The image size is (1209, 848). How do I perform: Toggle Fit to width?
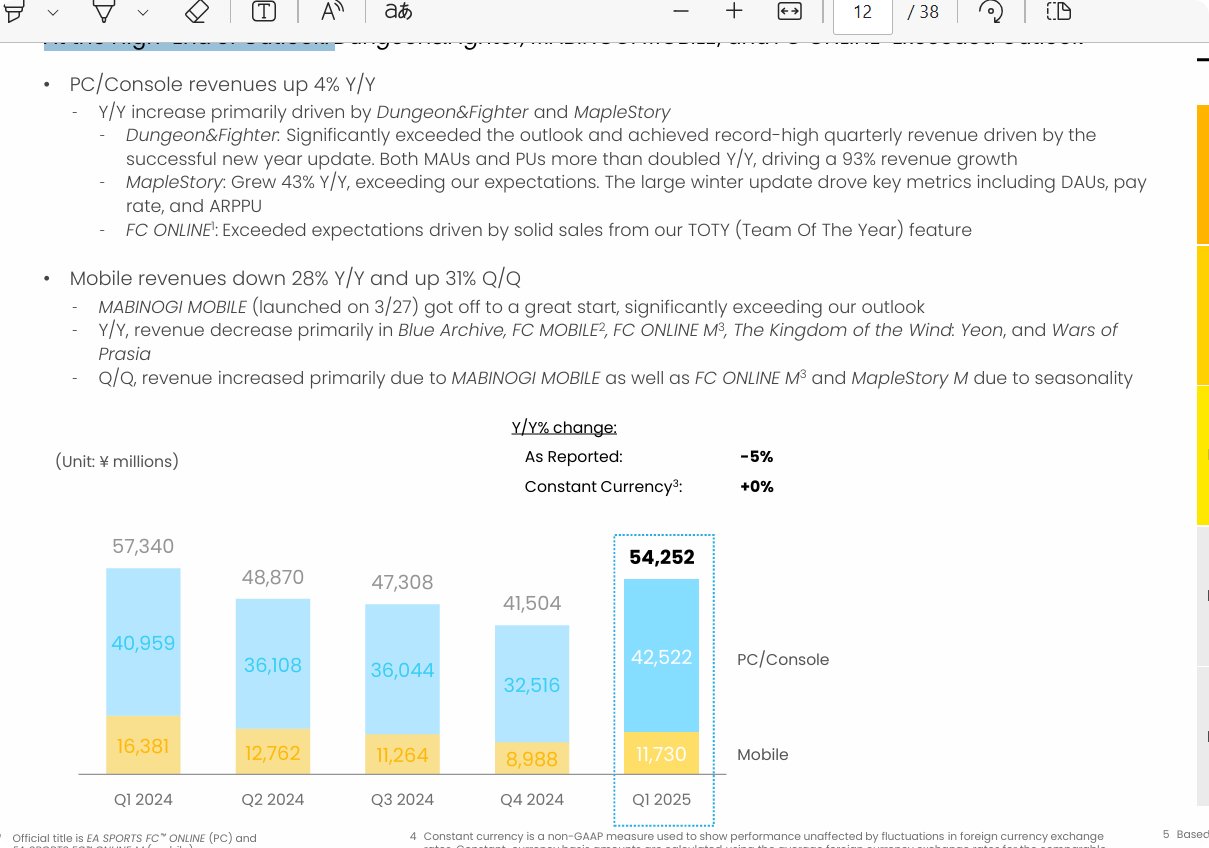[789, 11]
